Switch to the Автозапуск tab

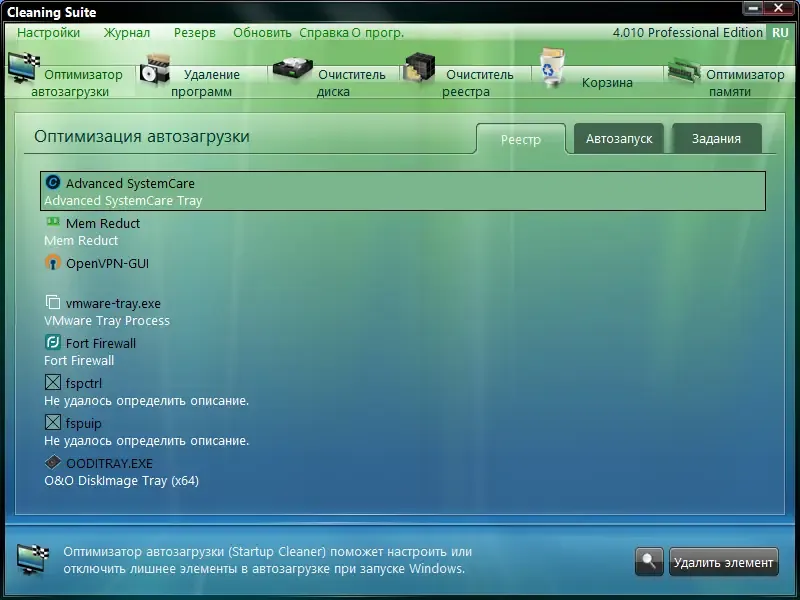[x=621, y=138]
